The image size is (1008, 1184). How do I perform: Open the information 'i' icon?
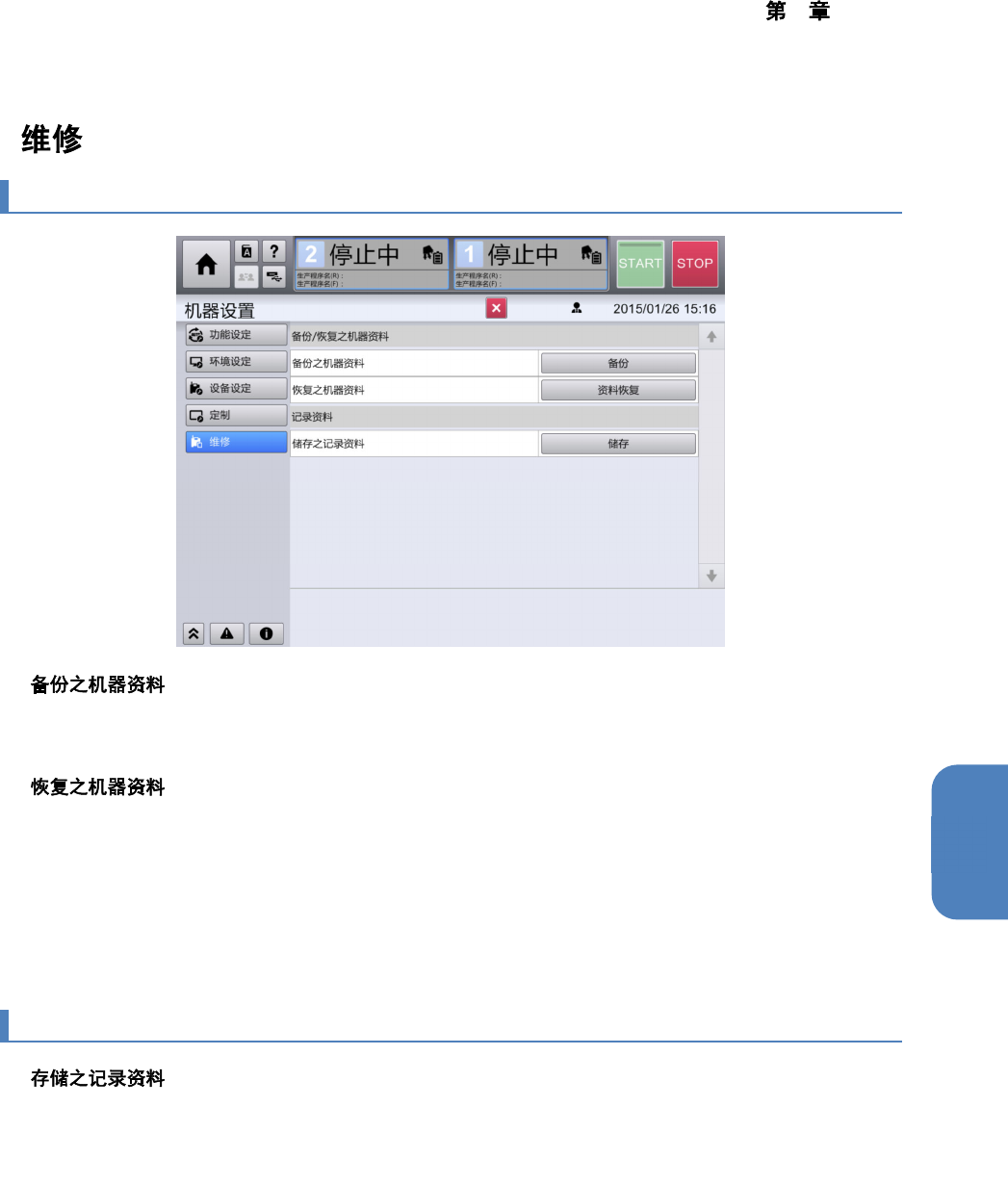click(267, 633)
